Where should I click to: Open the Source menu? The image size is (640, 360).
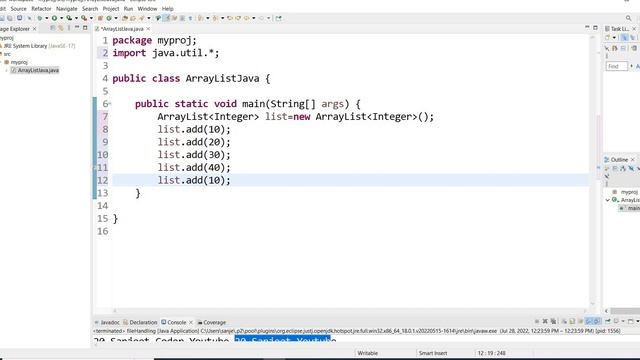[18, 9]
